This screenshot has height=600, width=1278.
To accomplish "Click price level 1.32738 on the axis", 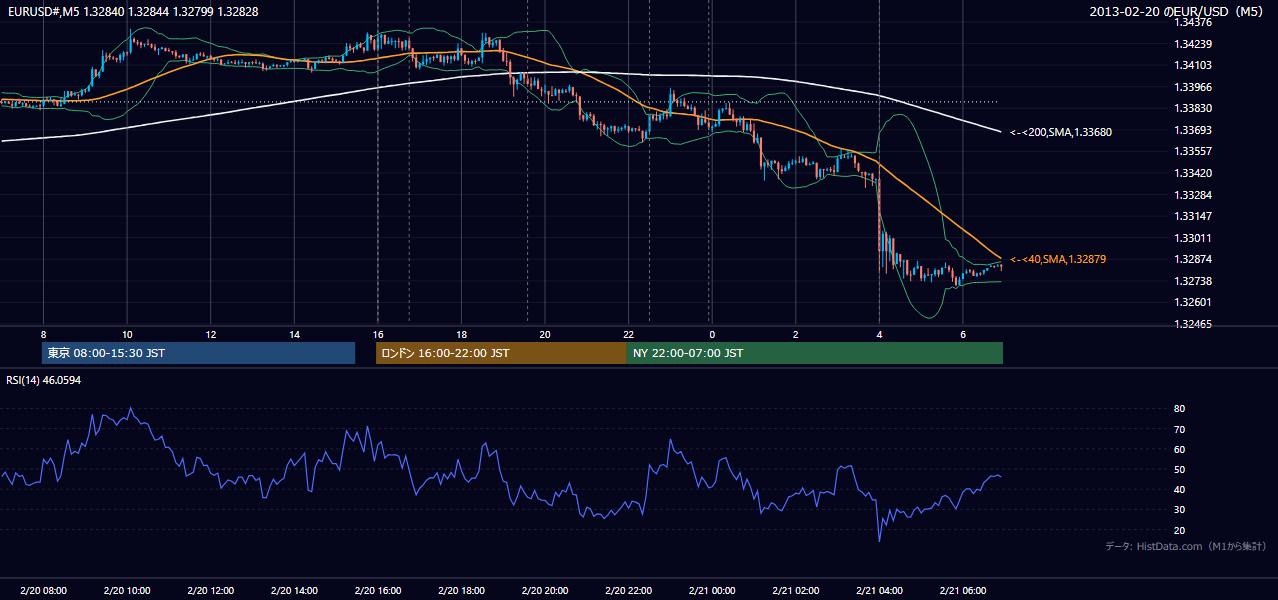I will 1193,281.
